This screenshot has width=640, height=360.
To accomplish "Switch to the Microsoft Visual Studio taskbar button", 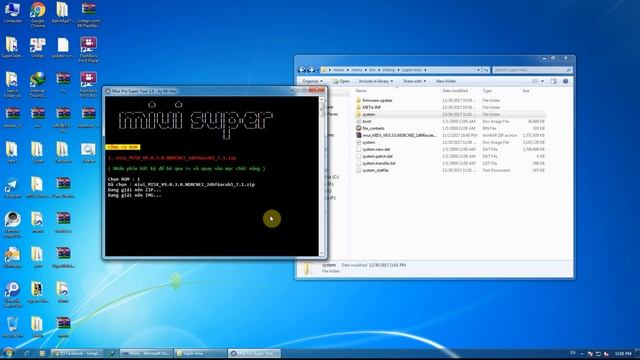I will click(146, 353).
